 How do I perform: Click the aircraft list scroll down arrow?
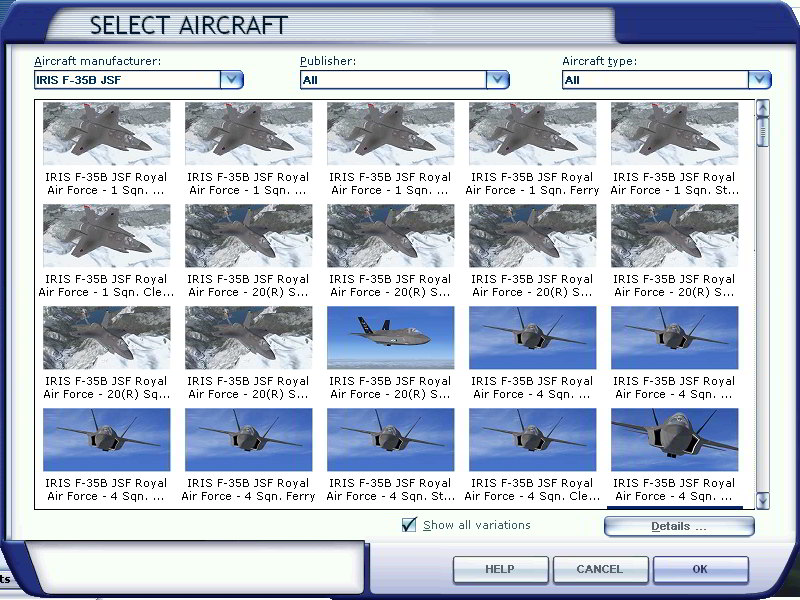763,500
